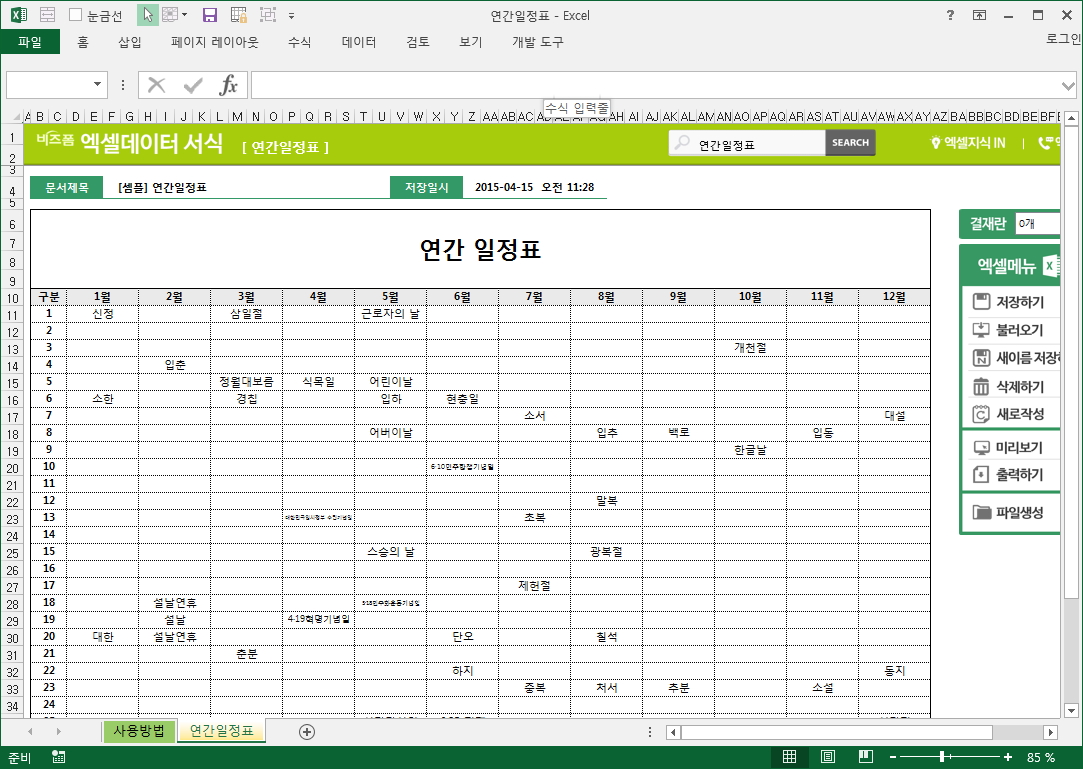Screen dimensions: 1083x769
Task: Click the zoom slider handle
Action: [942, 757]
